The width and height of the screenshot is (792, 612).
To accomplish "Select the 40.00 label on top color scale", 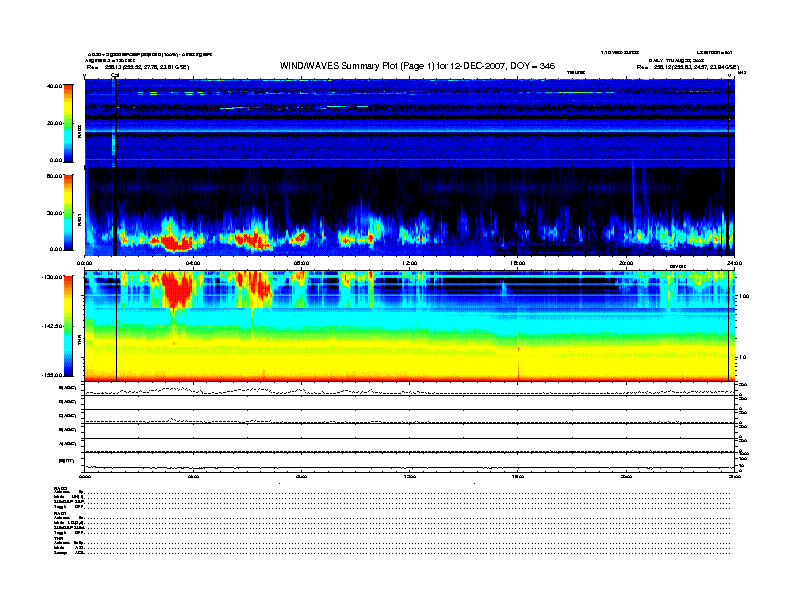I will pyautogui.click(x=54, y=86).
